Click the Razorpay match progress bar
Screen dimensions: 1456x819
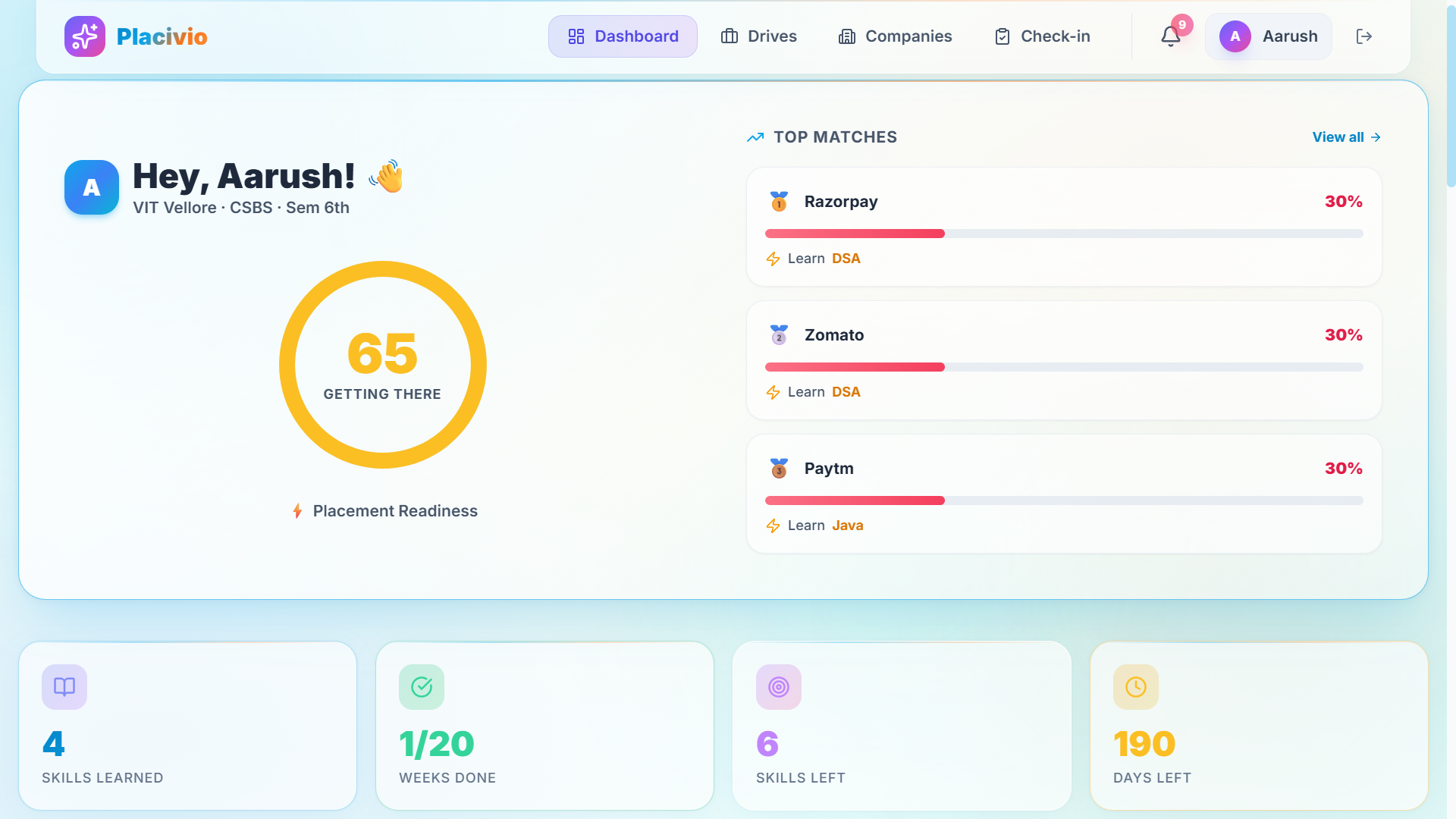pos(1064,234)
